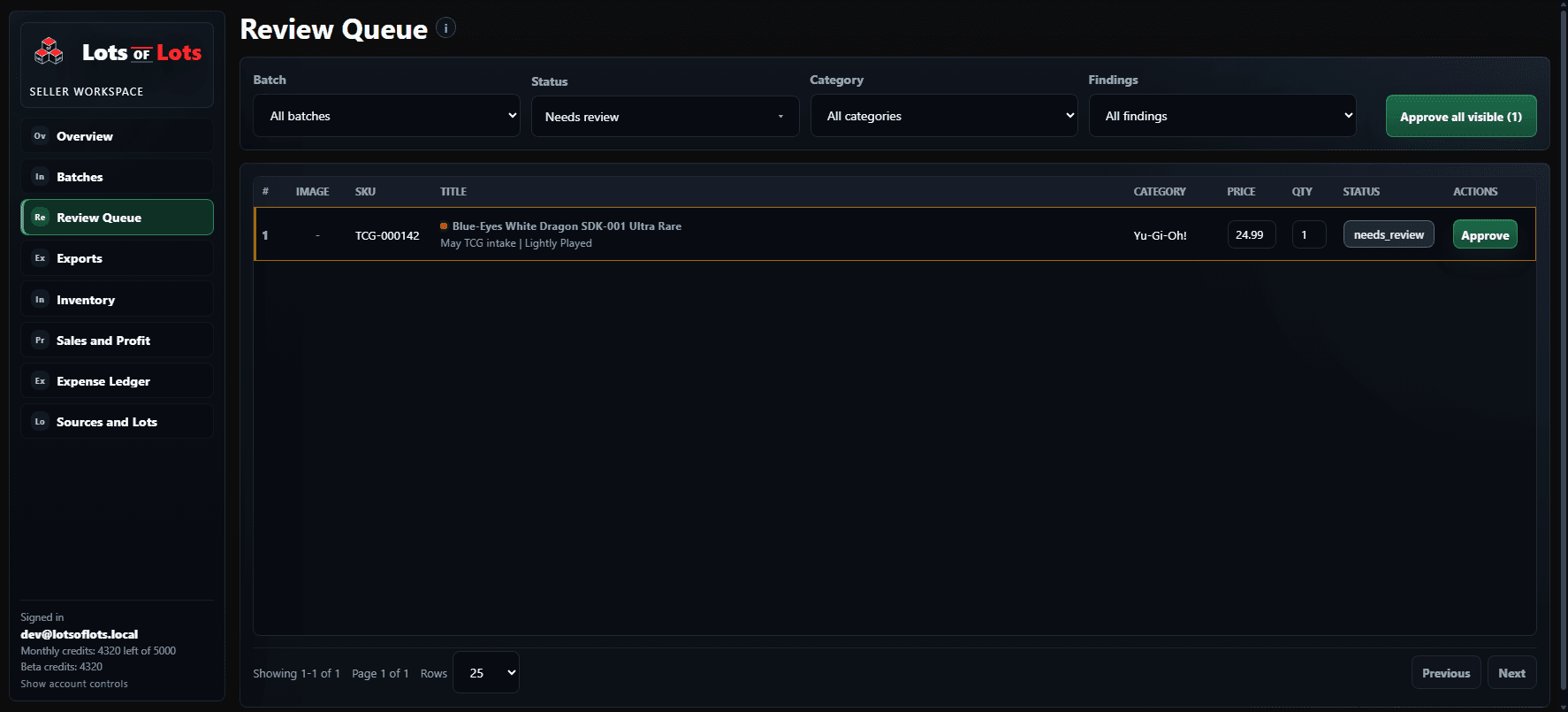Viewport: 1568px width, 712px height.
Task: Click the IMAGE column header
Action: point(312,191)
